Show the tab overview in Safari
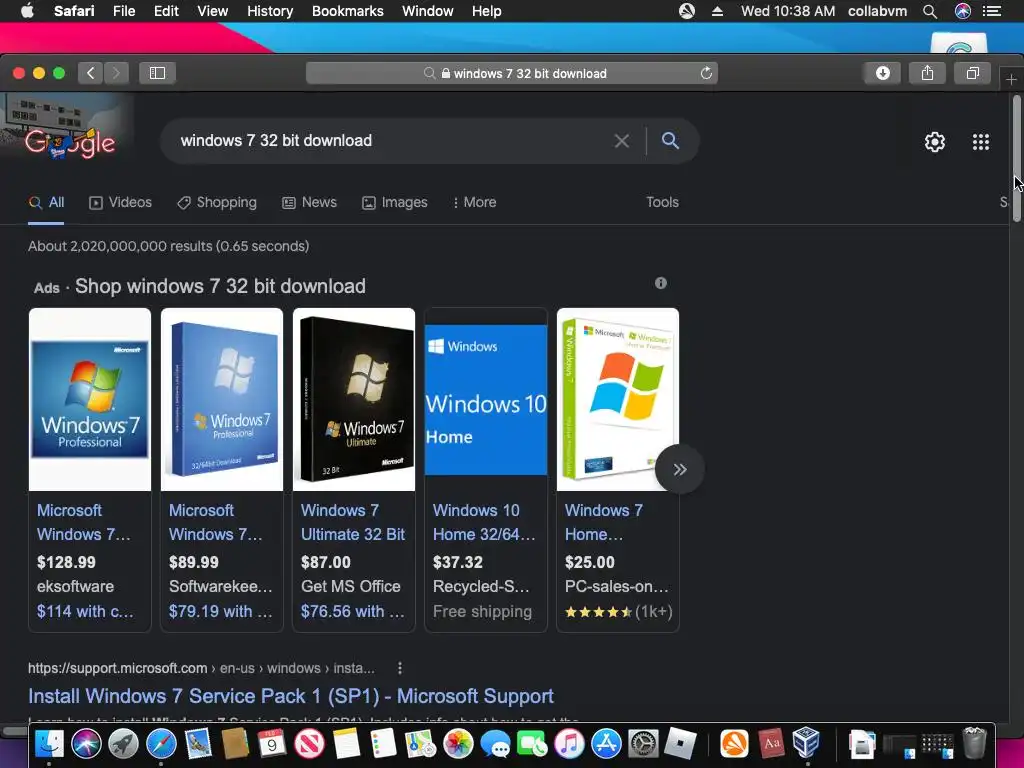 (972, 73)
